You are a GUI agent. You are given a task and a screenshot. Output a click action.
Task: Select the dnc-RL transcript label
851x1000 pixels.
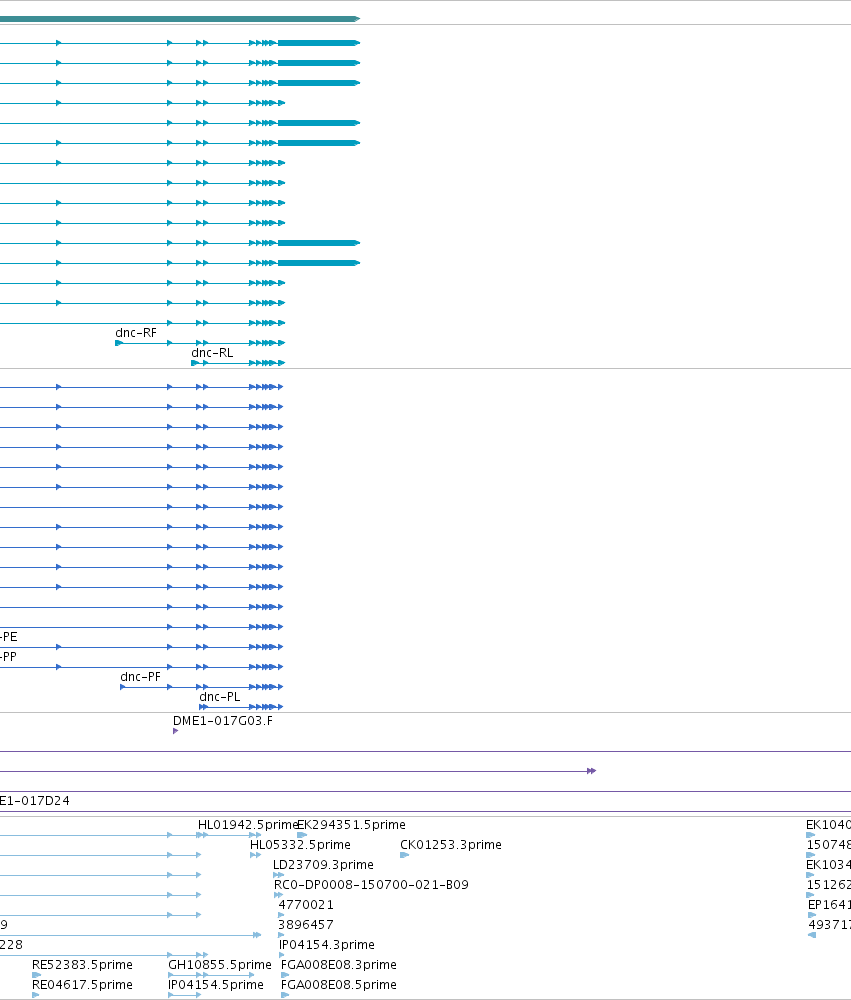[x=212, y=353]
